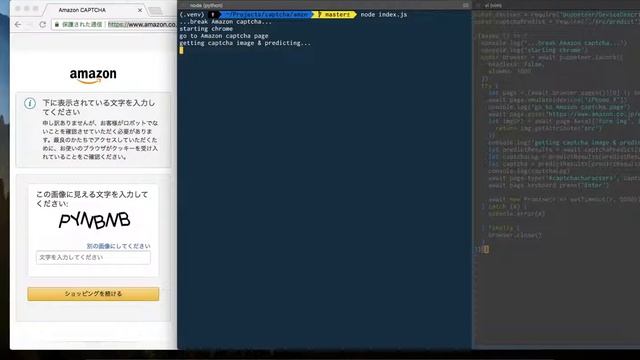Click the blue project path prompt segment
This screenshot has width=640, height=360.
point(268,15)
